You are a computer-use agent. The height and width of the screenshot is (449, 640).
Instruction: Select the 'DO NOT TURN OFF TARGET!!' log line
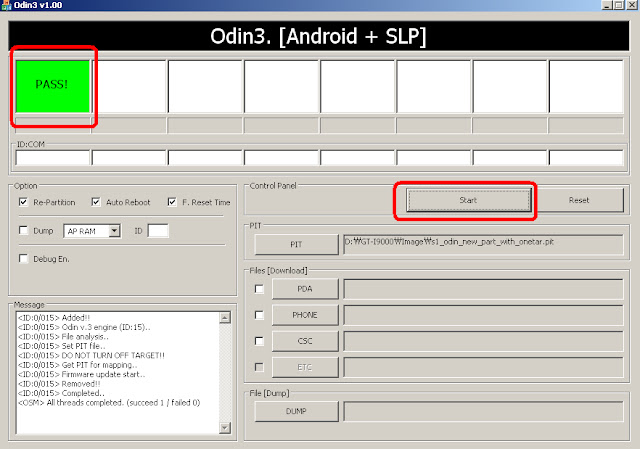click(x=91, y=355)
